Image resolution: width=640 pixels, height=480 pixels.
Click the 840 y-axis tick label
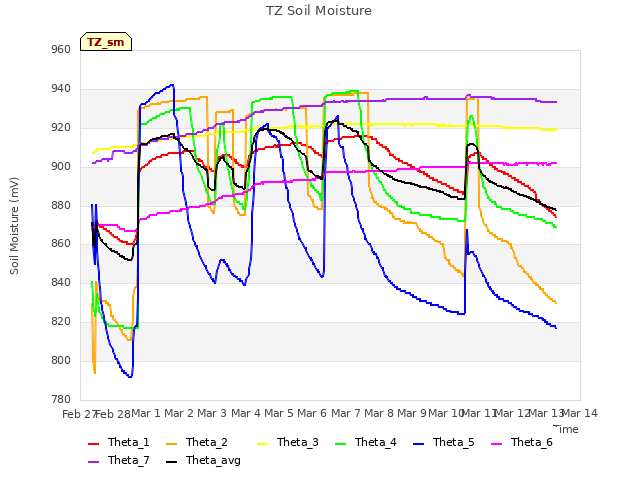click(x=61, y=282)
